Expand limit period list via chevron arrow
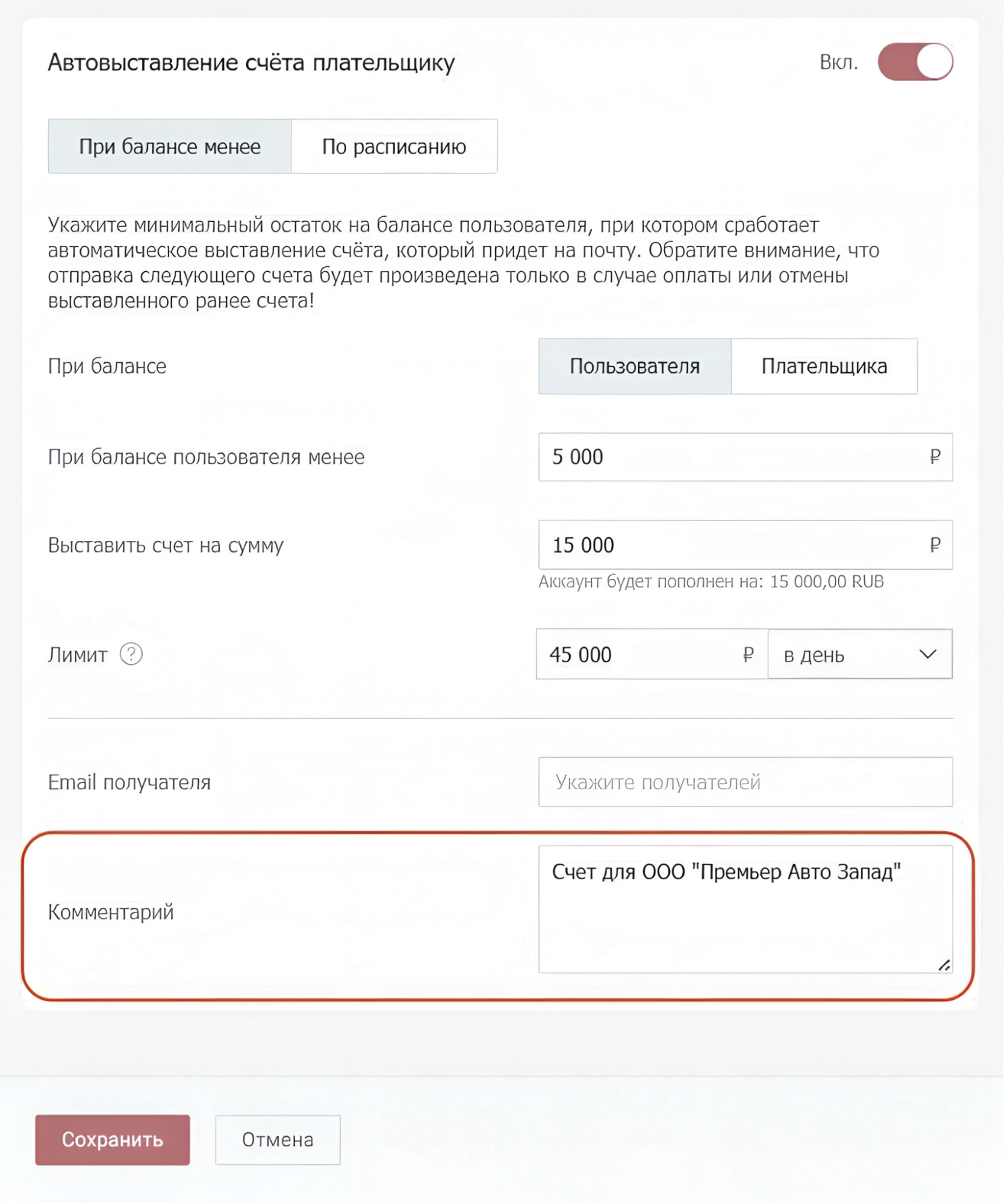 click(928, 654)
